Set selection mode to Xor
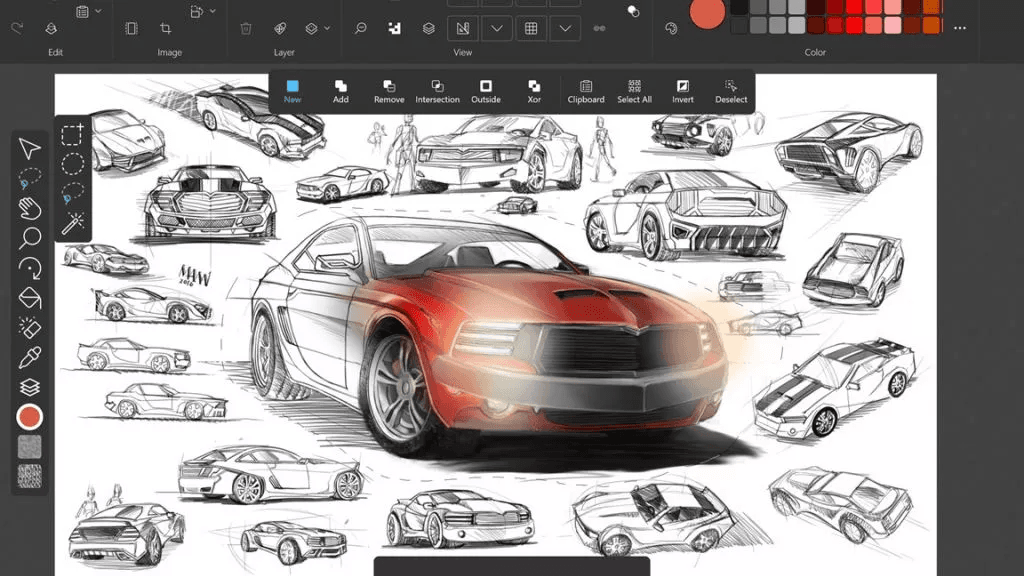This screenshot has height=576, width=1024. [534, 91]
